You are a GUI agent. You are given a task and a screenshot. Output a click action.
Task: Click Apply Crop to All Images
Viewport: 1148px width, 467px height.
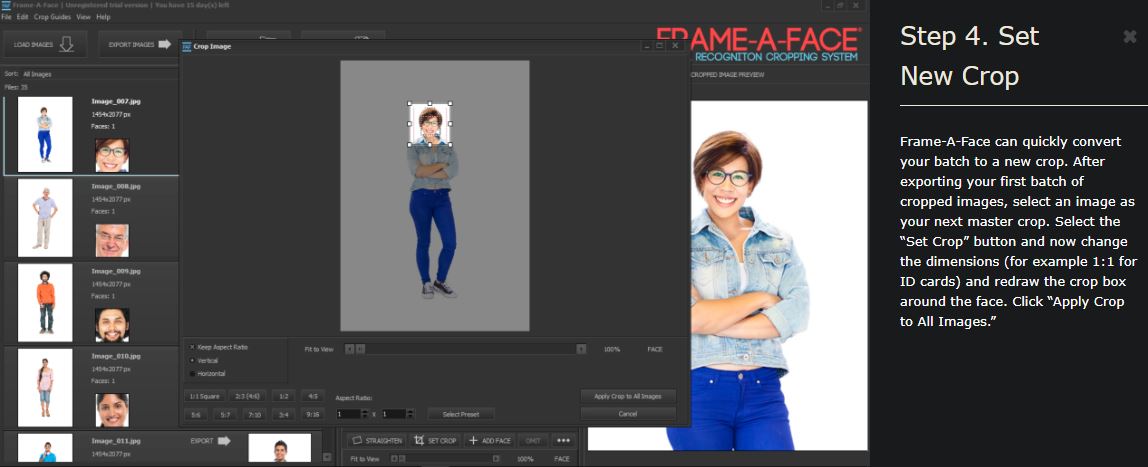pyautogui.click(x=627, y=396)
